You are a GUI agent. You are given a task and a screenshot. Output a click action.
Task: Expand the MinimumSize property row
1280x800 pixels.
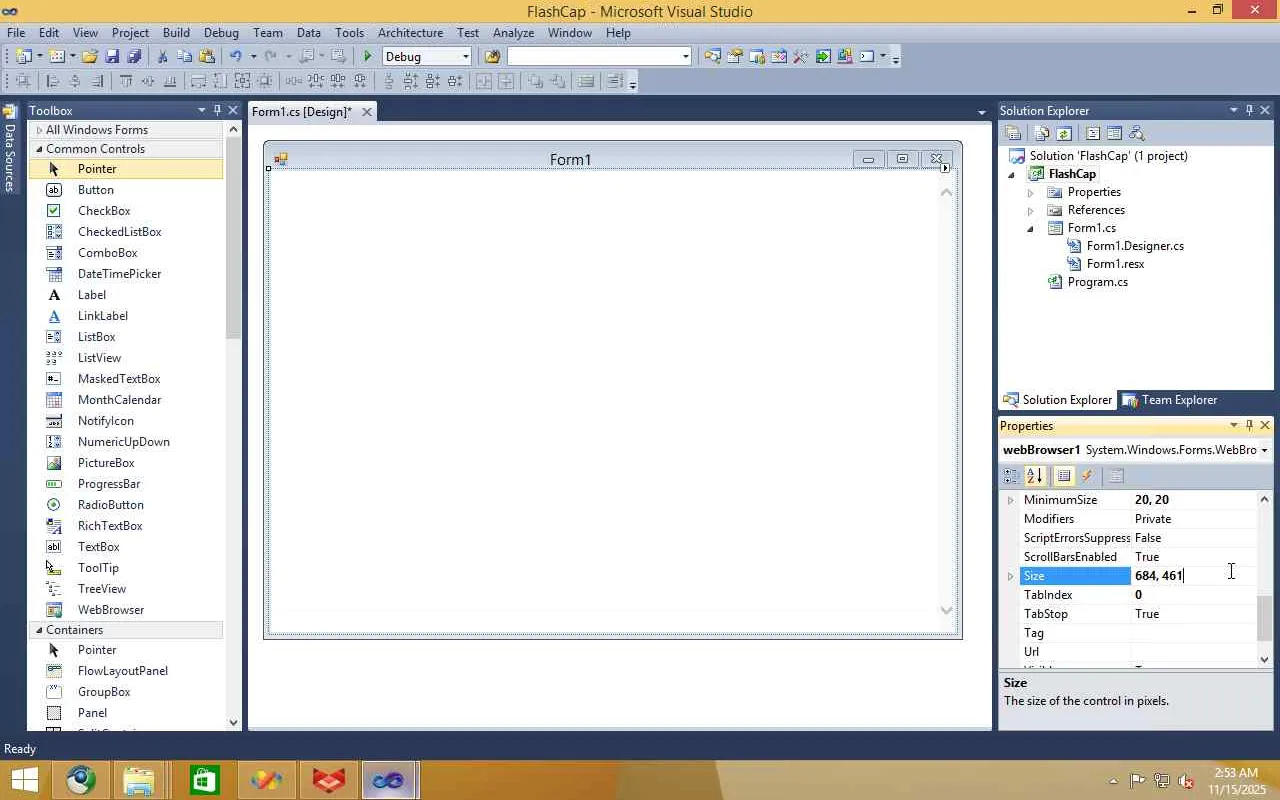[x=1010, y=500]
